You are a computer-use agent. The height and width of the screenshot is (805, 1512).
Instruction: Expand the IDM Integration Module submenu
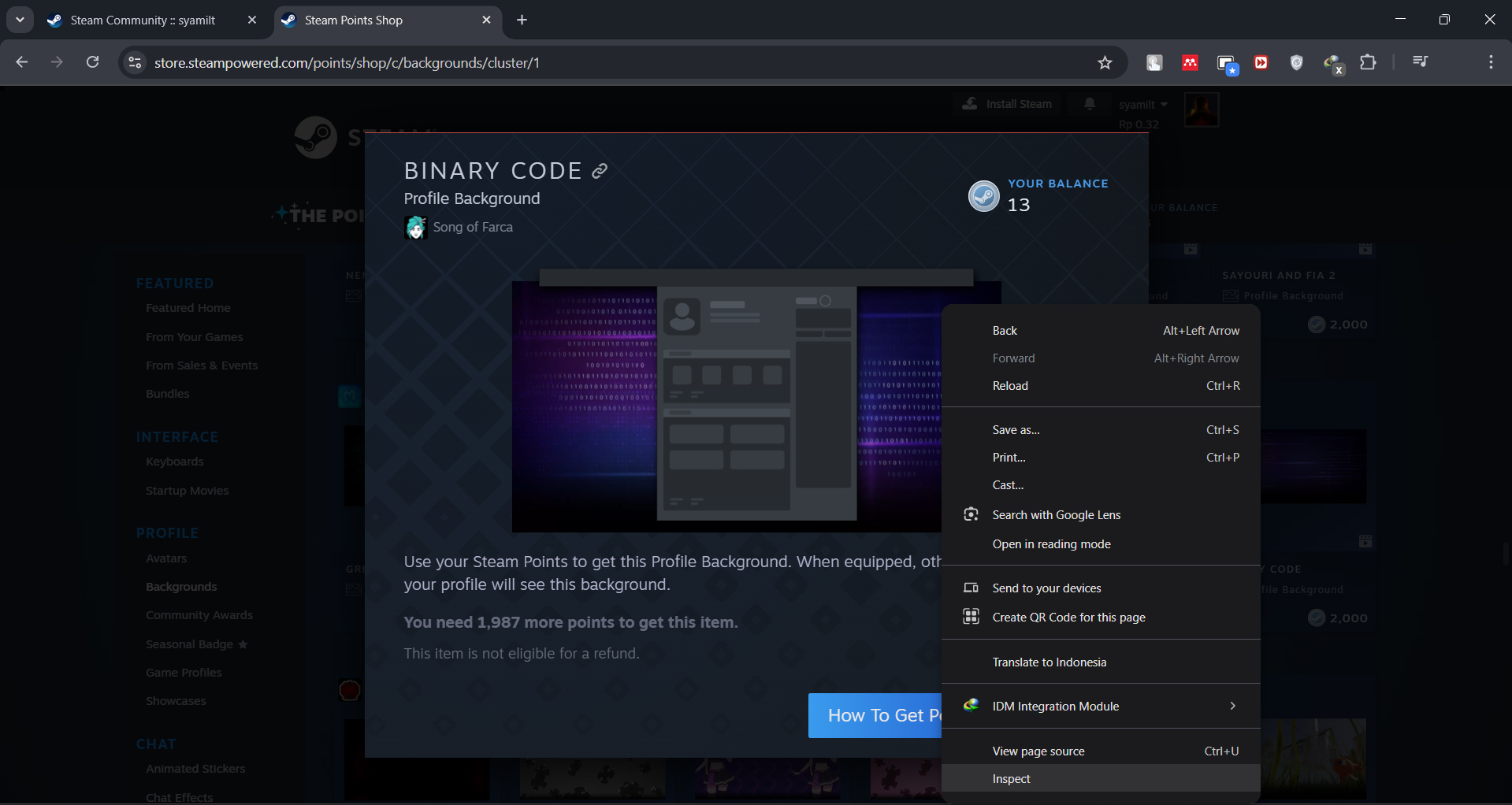click(x=1101, y=707)
